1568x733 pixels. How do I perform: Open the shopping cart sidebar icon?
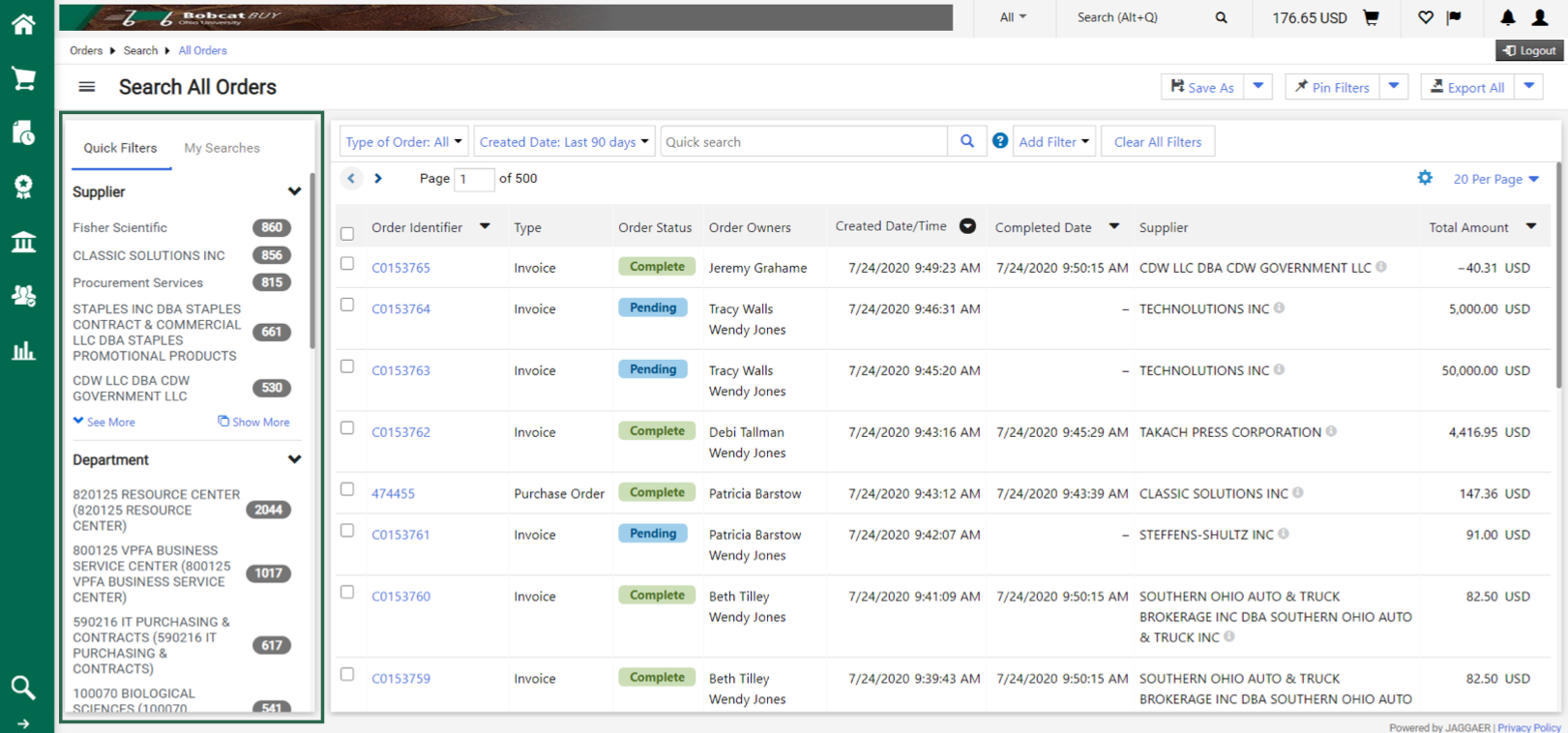tap(23, 78)
